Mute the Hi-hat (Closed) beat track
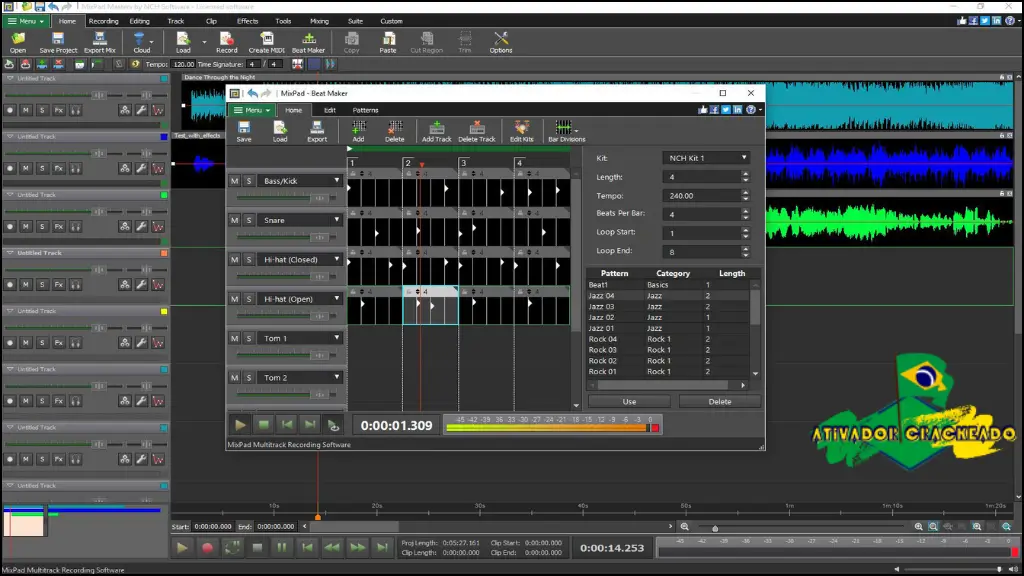This screenshot has width=1024, height=576. click(234, 259)
